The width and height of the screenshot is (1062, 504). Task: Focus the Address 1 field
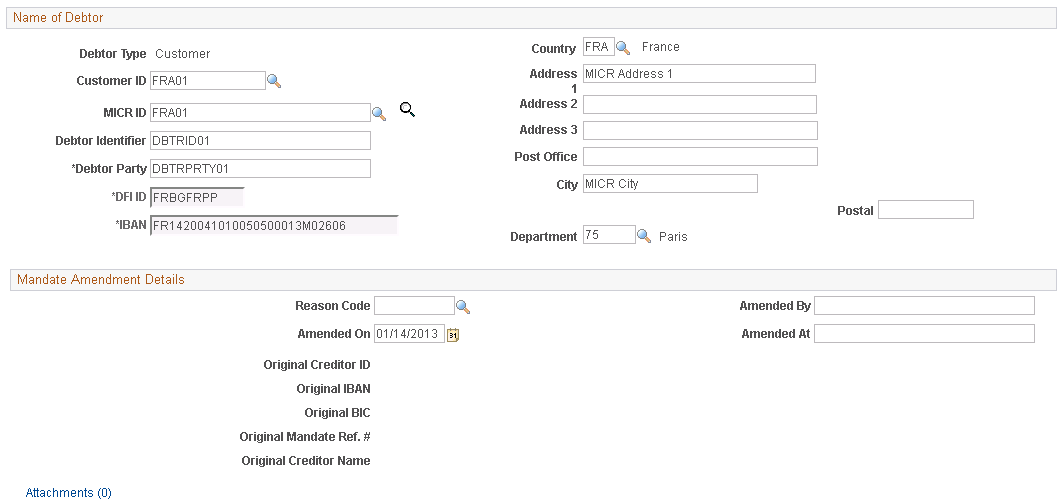click(x=699, y=73)
